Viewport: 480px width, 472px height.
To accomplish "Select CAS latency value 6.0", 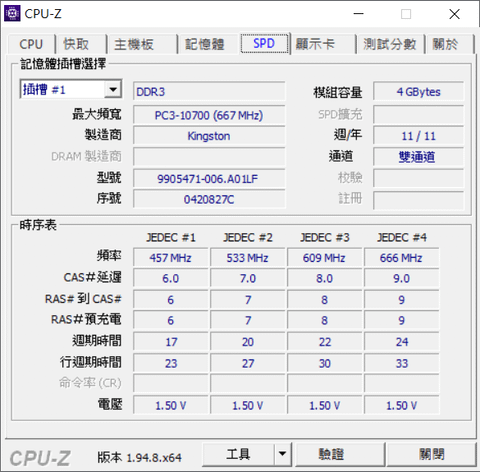I will click(x=171, y=278).
